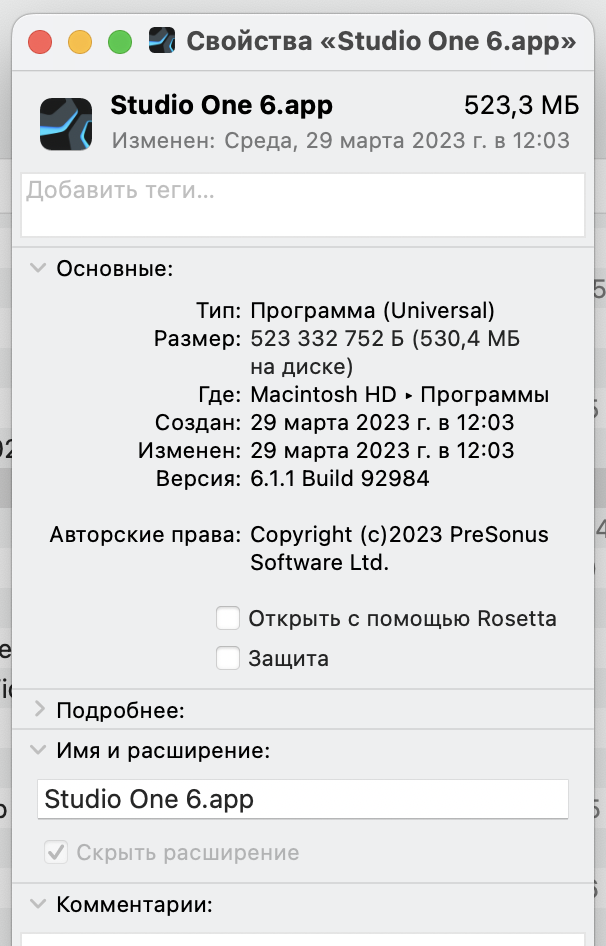Click the green zoom window button

120,42
